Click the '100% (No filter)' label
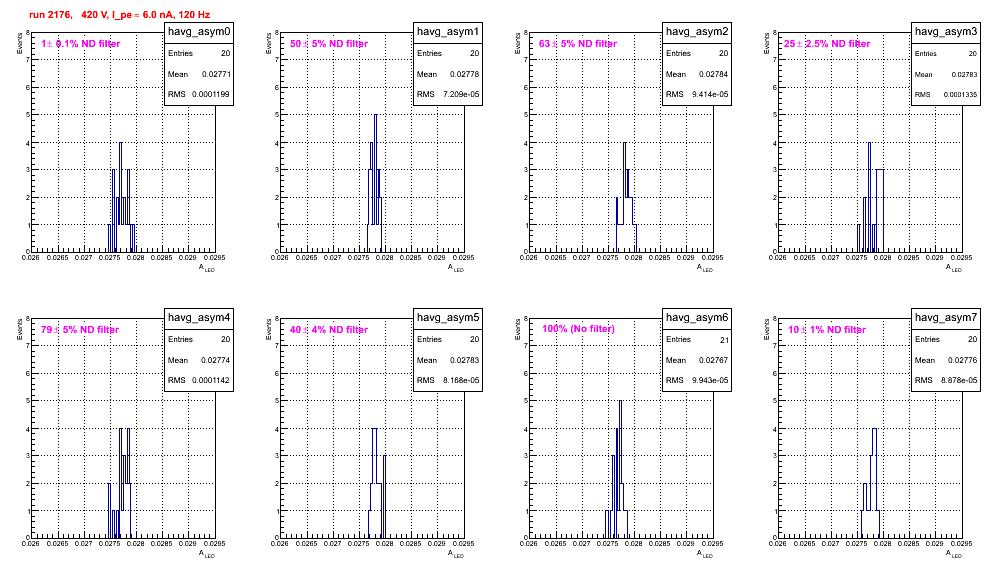The width and height of the screenshot is (996, 572). (578, 329)
